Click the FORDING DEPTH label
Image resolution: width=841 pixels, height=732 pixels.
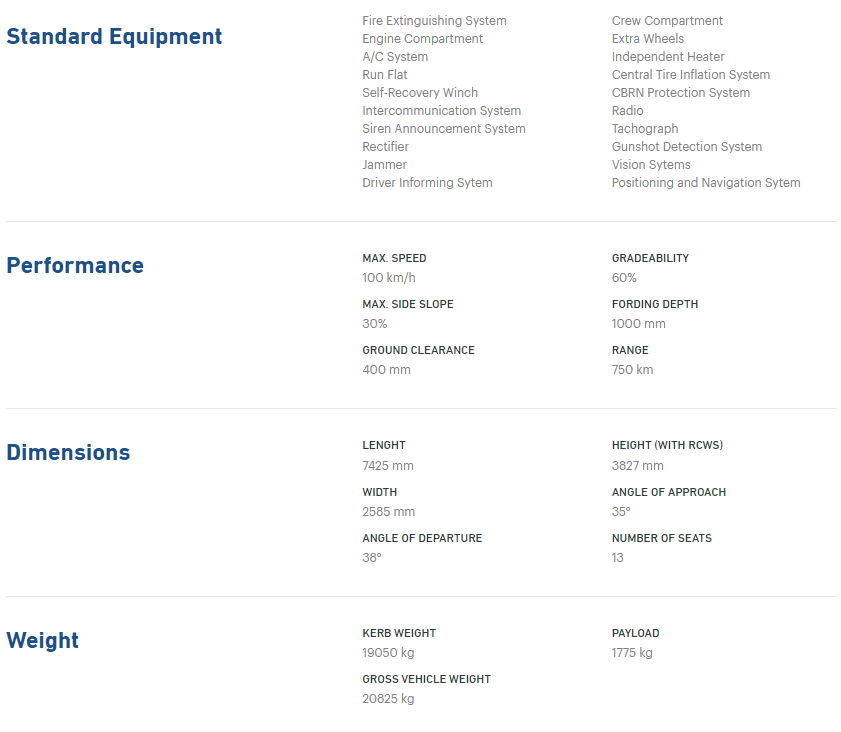click(x=654, y=304)
